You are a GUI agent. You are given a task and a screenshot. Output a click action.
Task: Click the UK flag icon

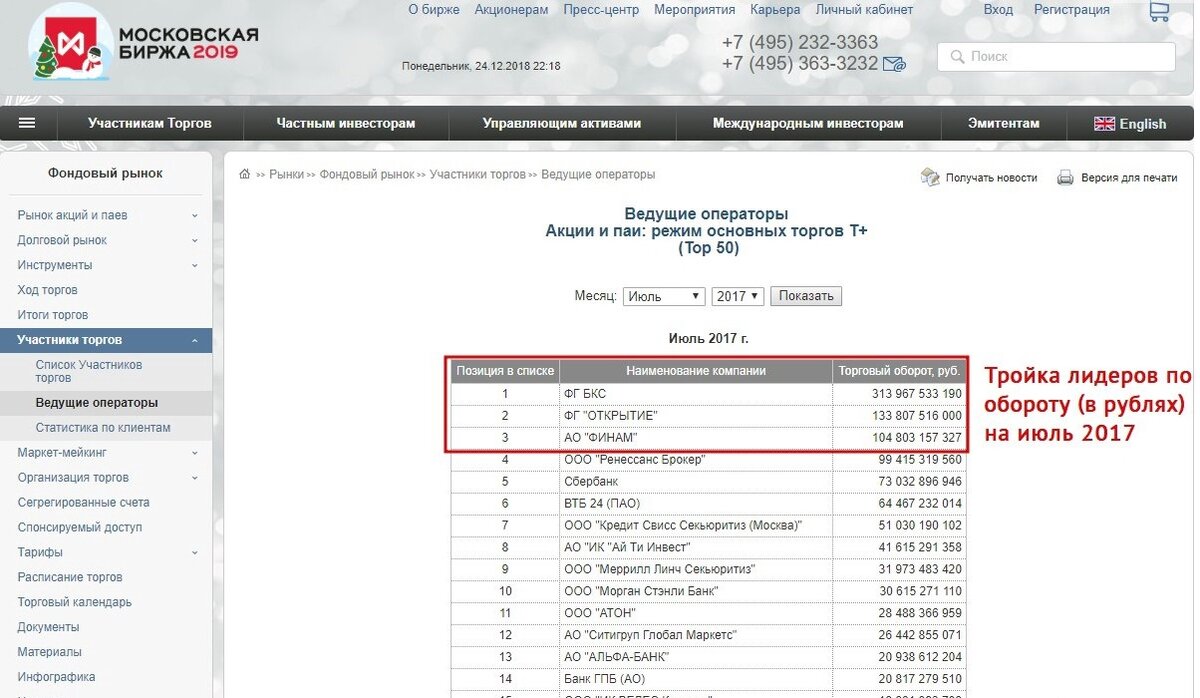(x=1104, y=124)
